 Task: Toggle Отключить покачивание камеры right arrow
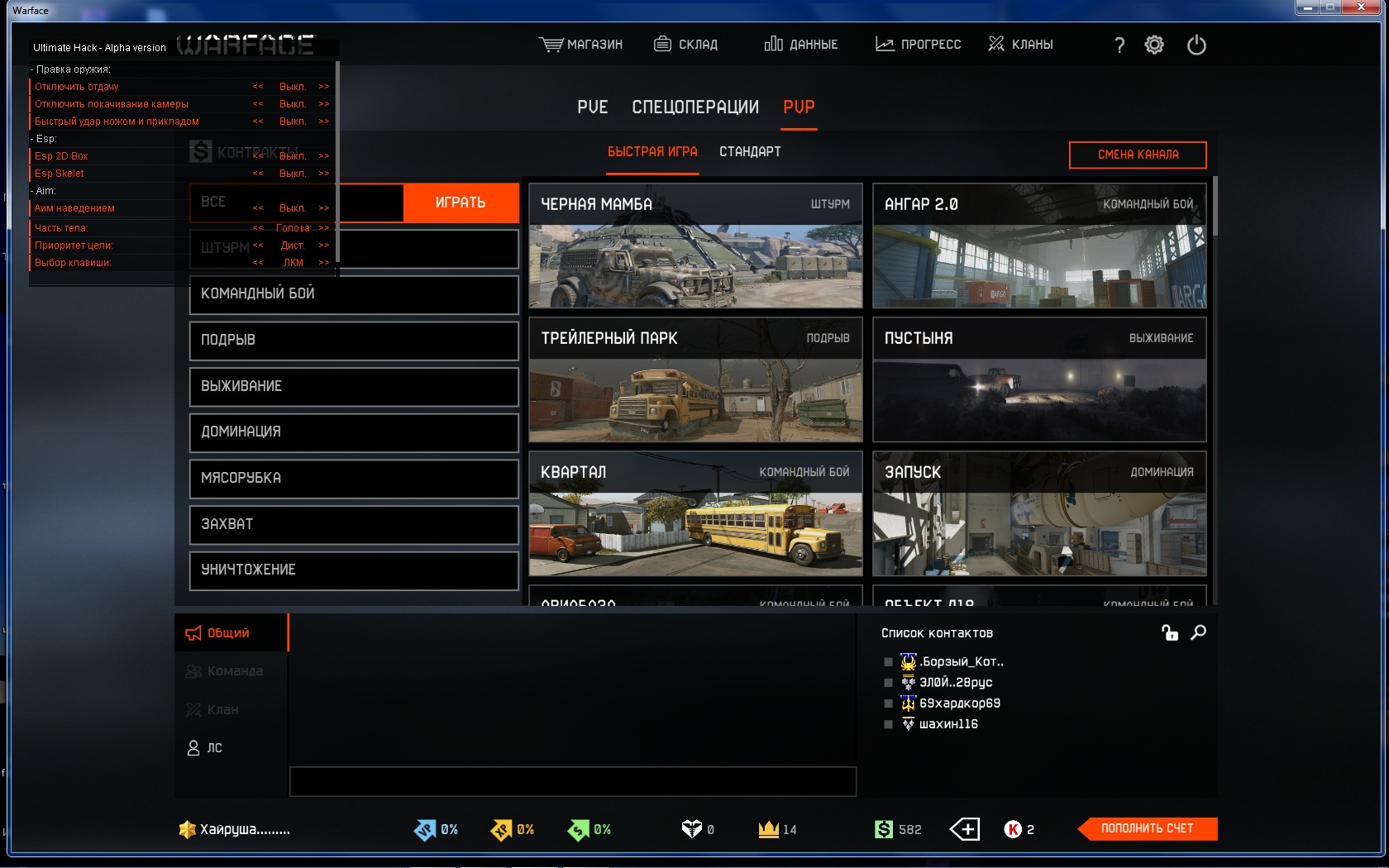point(324,104)
